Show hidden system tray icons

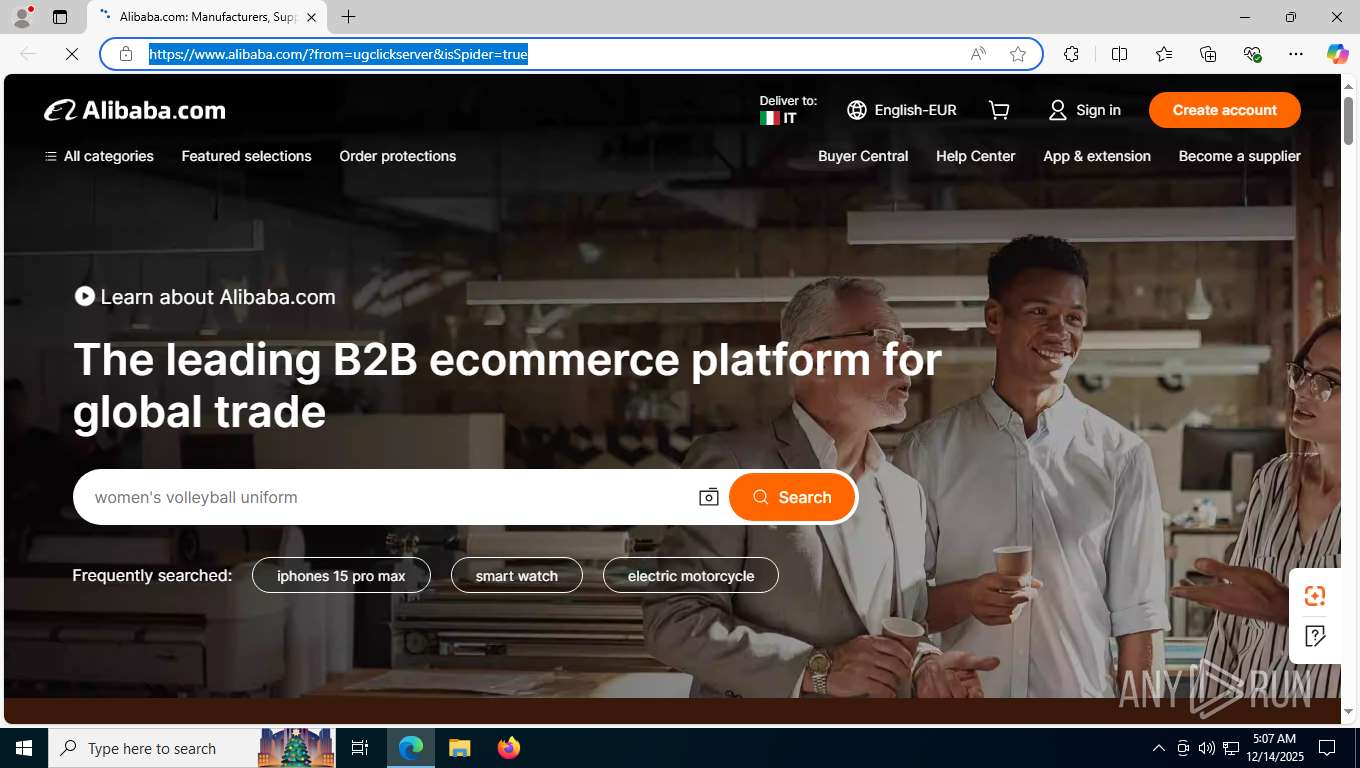(x=1158, y=748)
